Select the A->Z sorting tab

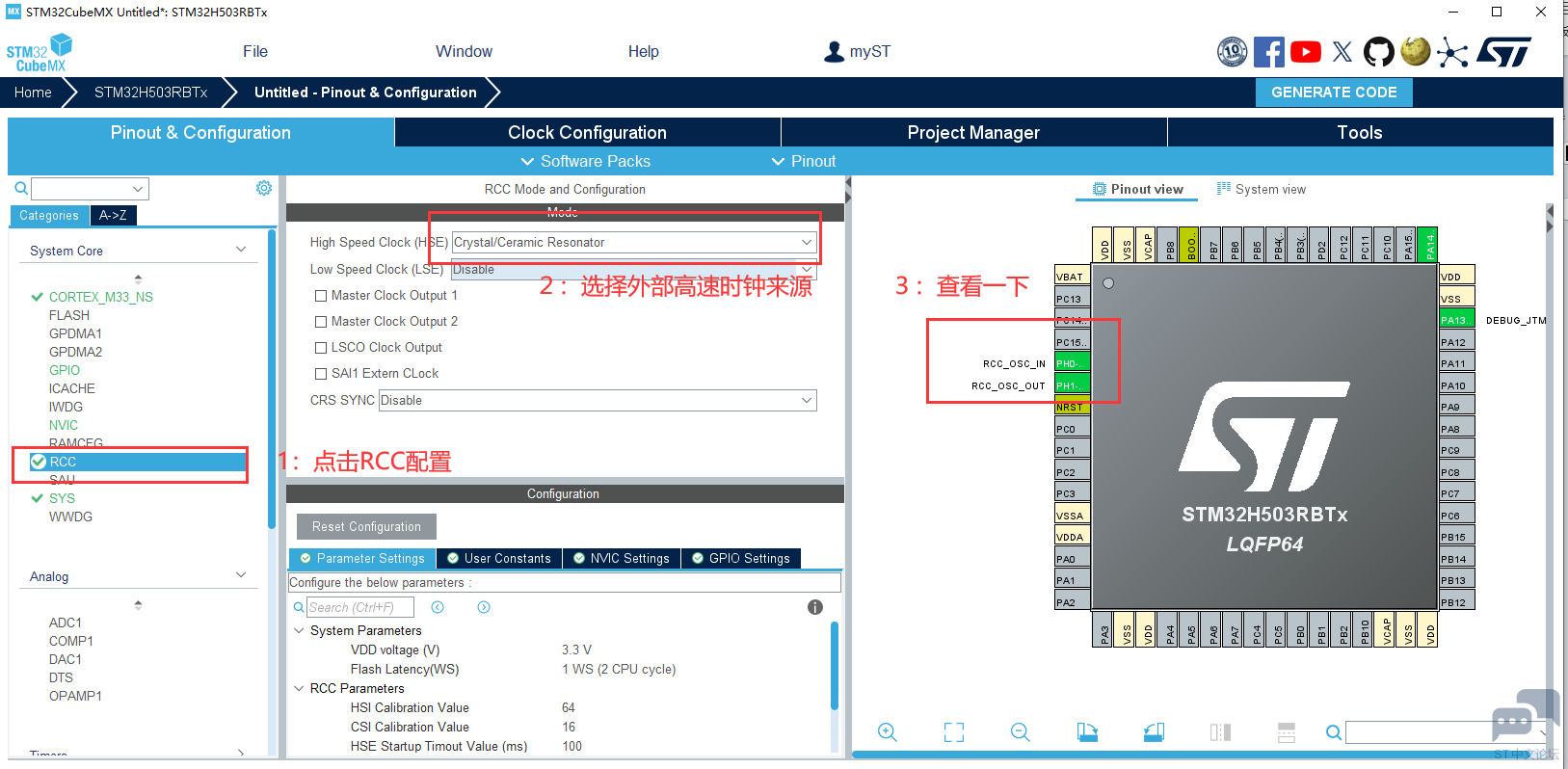point(113,216)
